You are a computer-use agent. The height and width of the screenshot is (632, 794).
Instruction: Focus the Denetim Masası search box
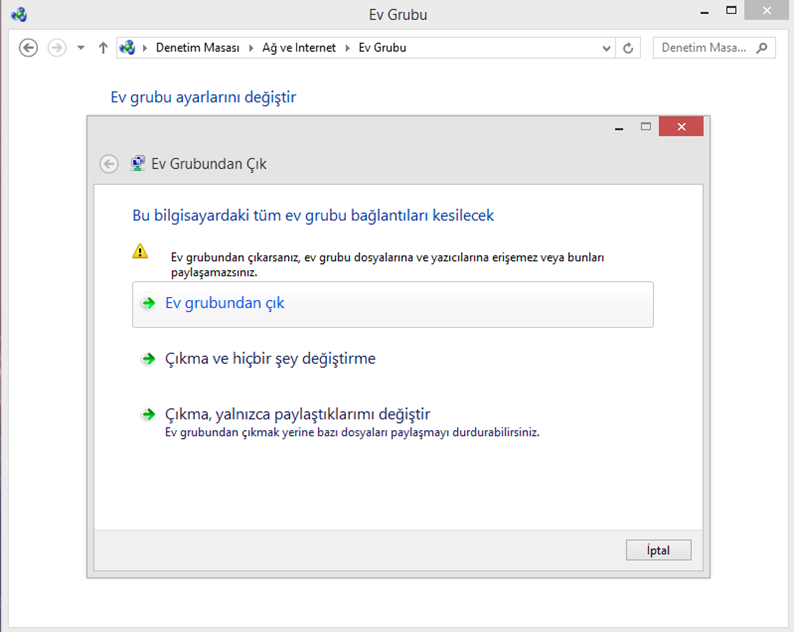pos(714,48)
